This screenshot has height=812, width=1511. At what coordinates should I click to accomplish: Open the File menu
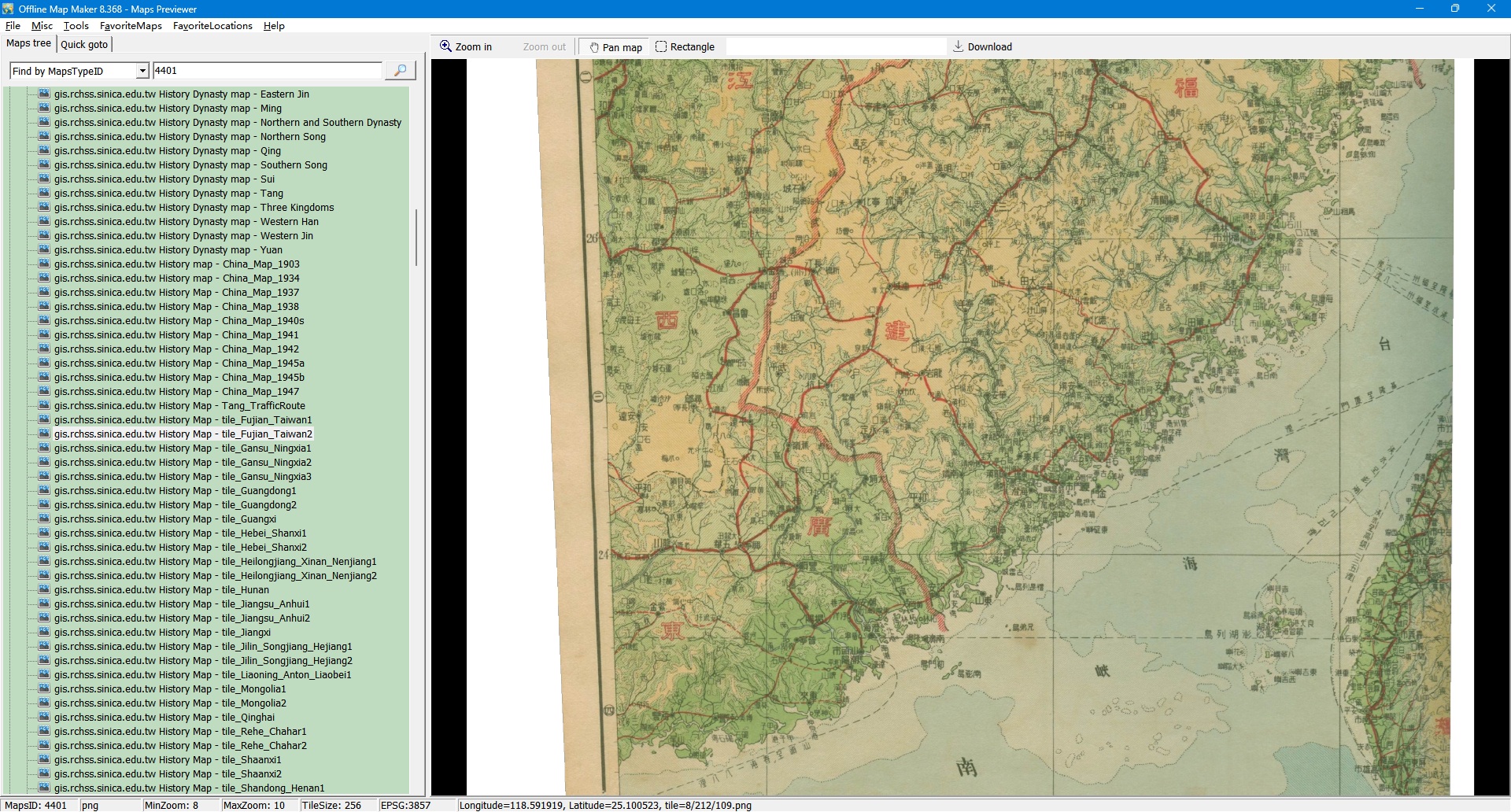[x=13, y=26]
